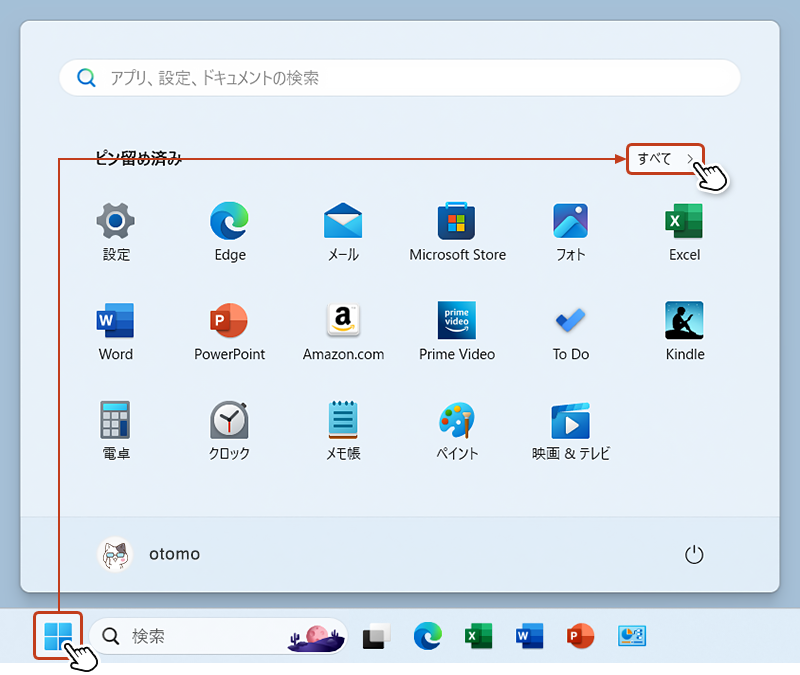Launch PowerPoint from pinned apps
This screenshot has height=675, width=800.
coord(230,332)
